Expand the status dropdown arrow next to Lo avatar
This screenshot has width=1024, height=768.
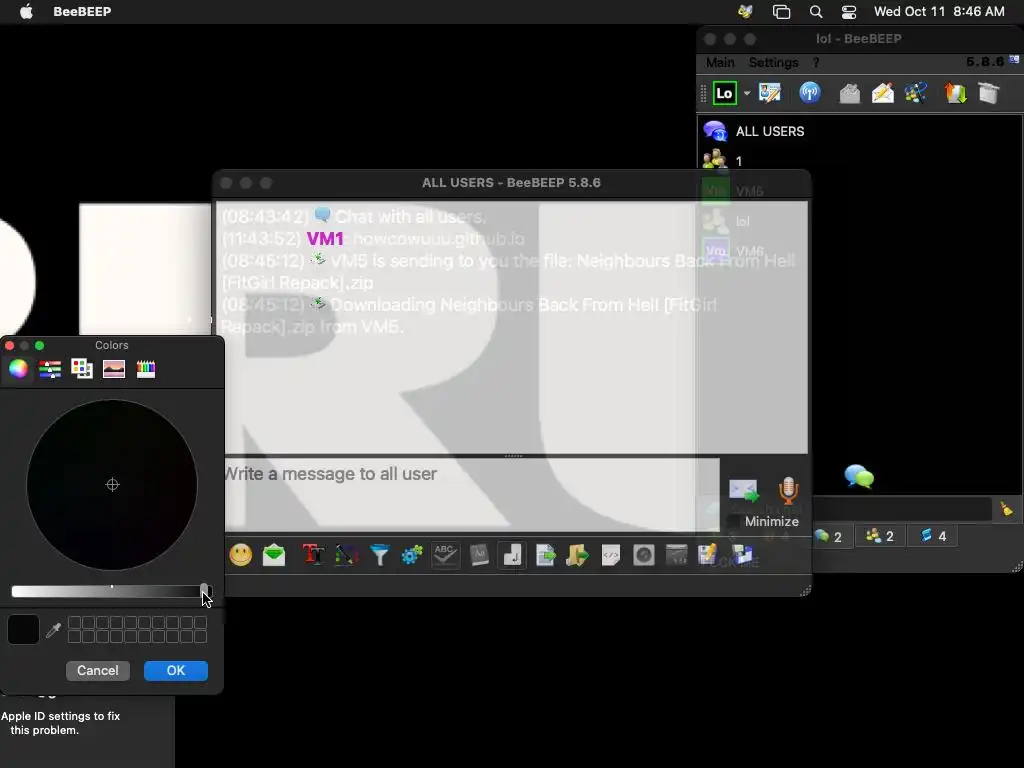tap(746, 93)
